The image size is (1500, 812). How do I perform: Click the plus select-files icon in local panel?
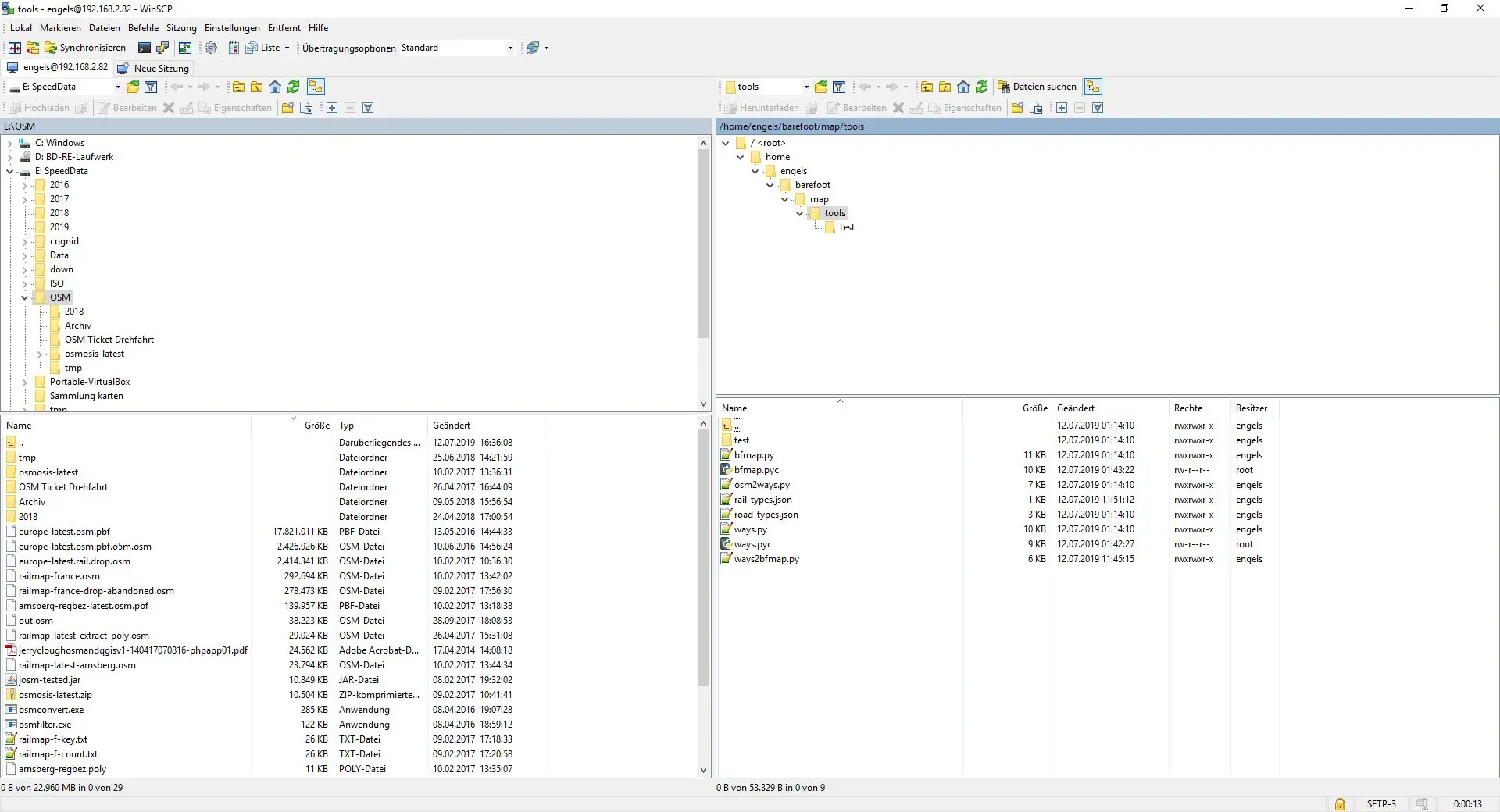pyautogui.click(x=332, y=108)
